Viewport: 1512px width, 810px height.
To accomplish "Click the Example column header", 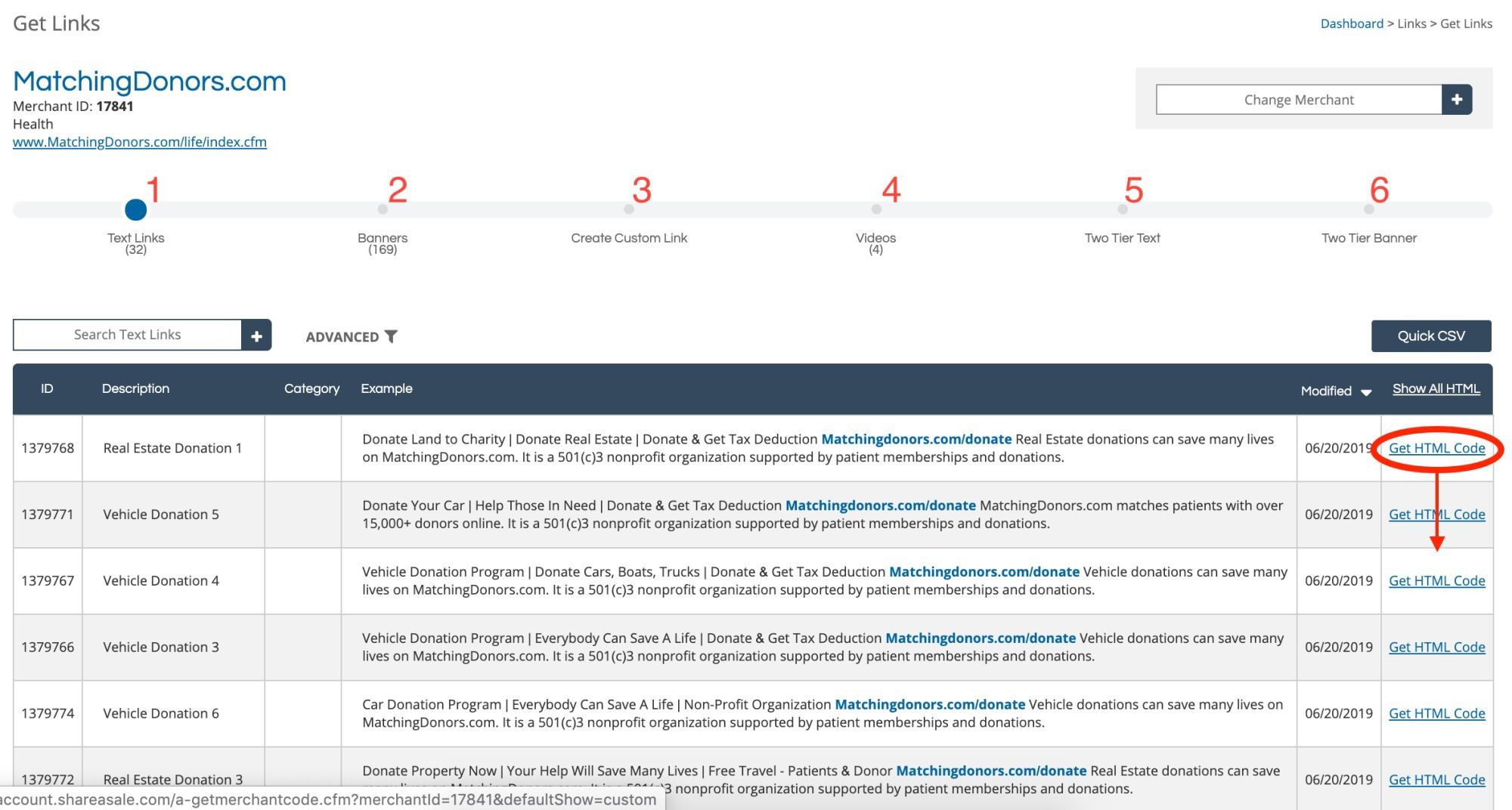I will pos(386,388).
